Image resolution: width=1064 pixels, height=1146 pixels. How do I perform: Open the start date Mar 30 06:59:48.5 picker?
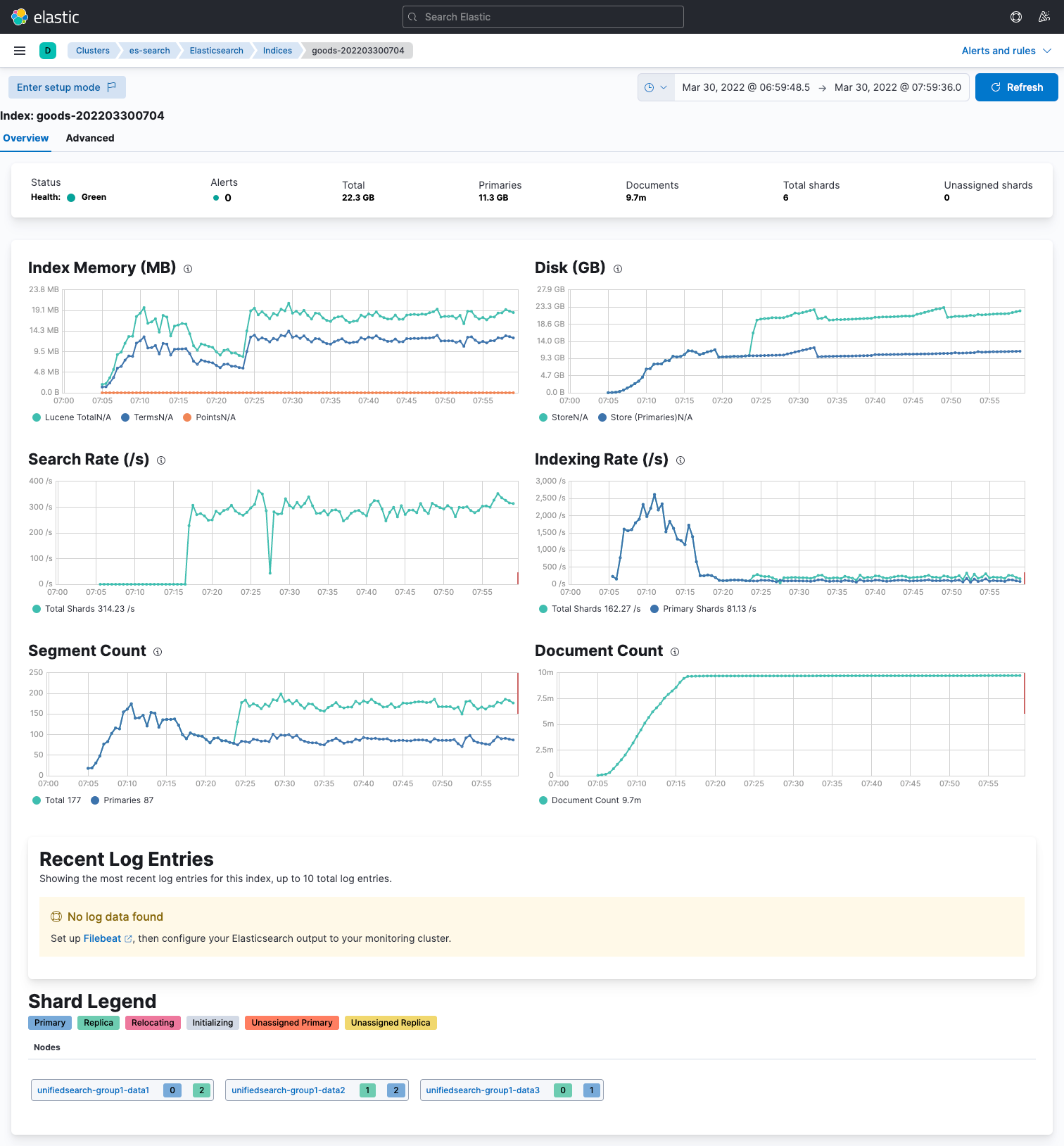coord(746,87)
